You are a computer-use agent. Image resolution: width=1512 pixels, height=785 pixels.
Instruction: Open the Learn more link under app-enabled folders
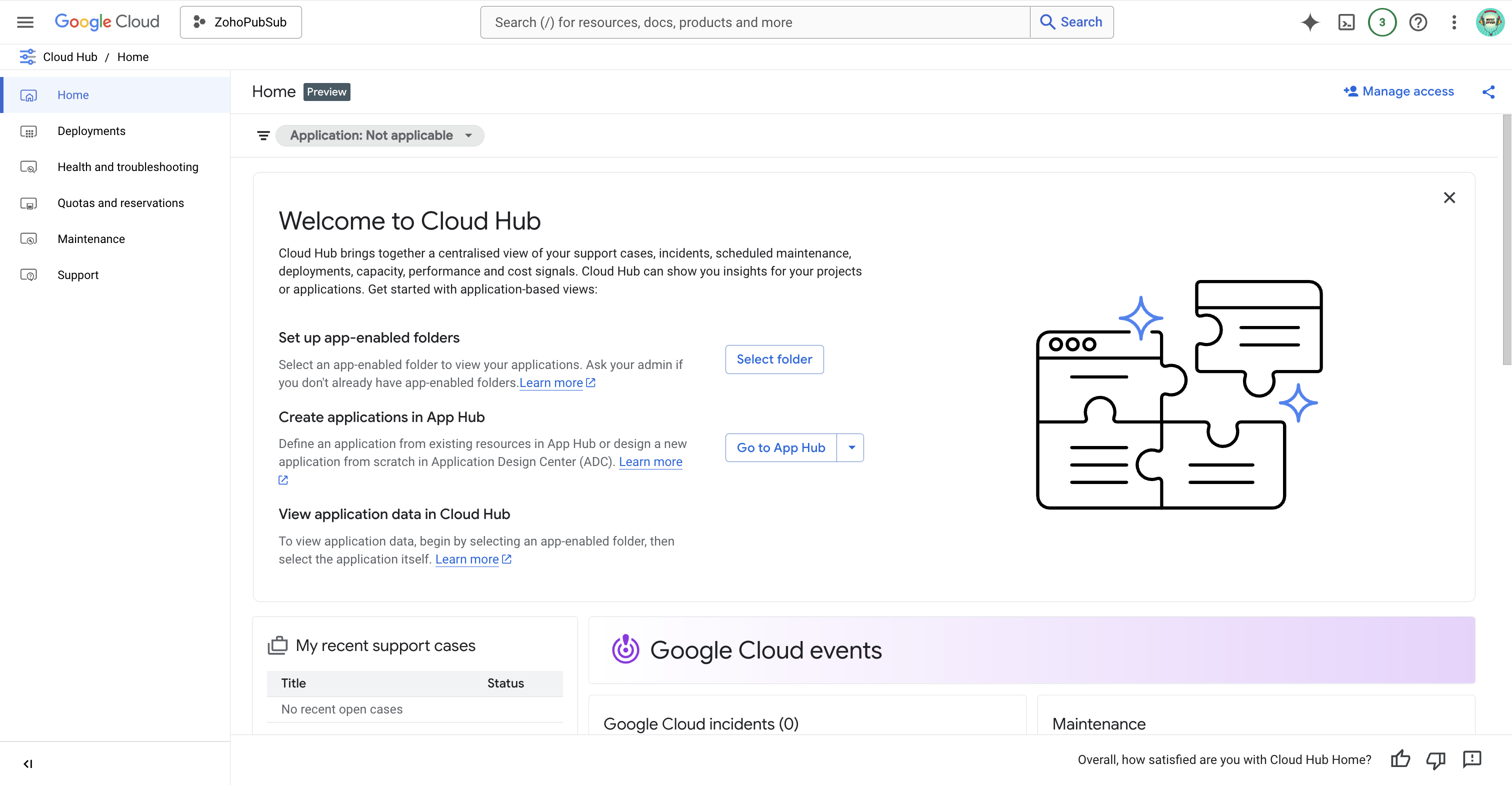551,382
